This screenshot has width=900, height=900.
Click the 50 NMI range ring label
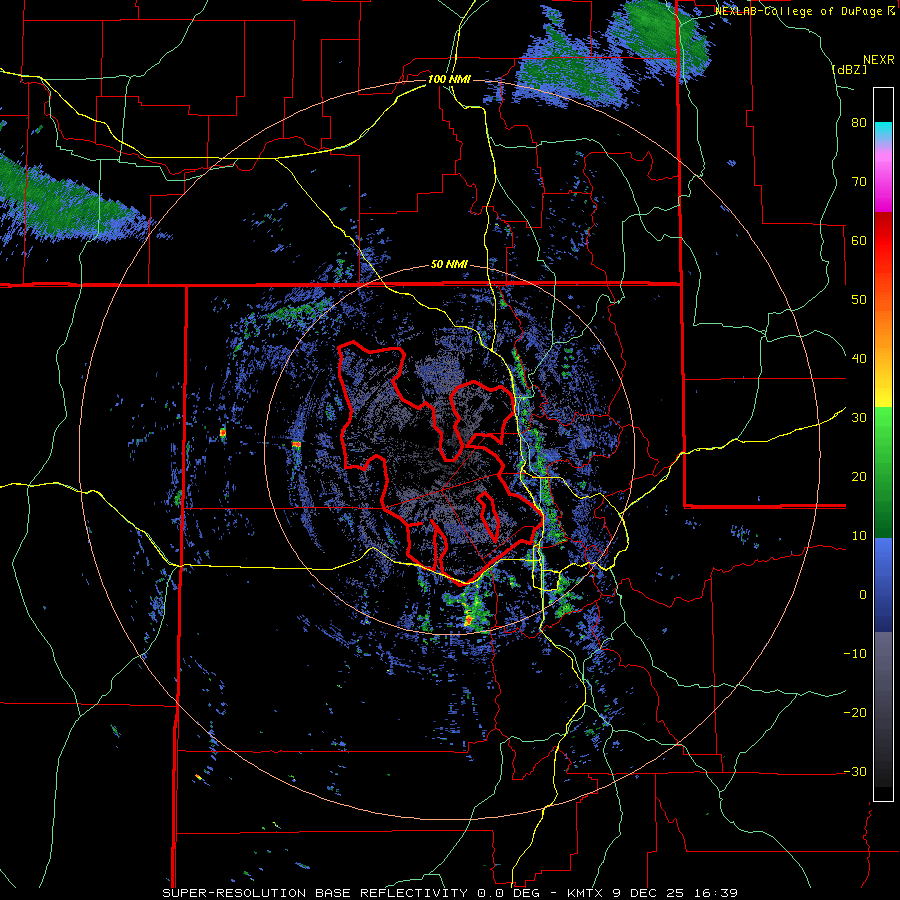(x=449, y=265)
